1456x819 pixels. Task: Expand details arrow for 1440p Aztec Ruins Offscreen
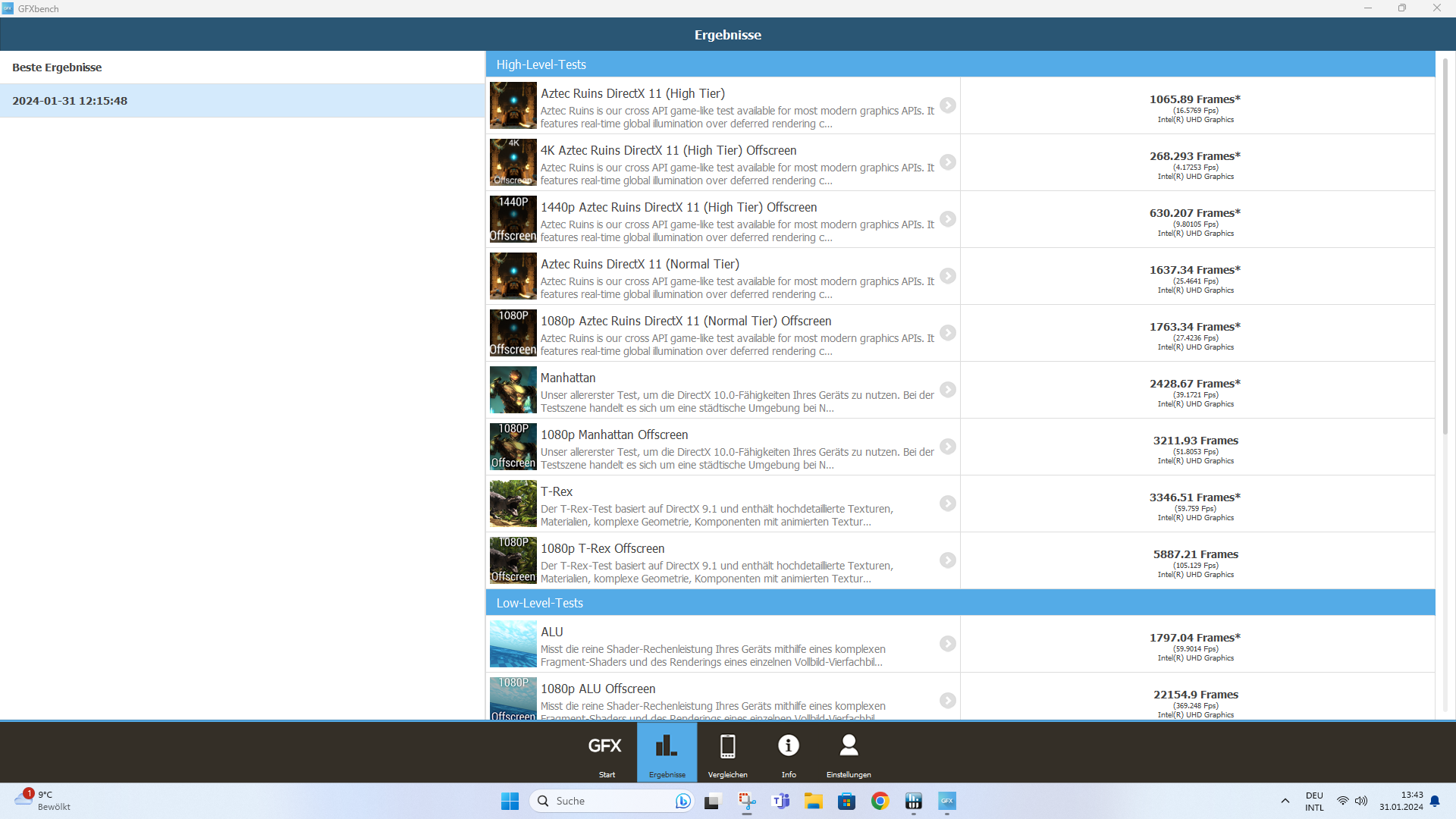tap(948, 219)
